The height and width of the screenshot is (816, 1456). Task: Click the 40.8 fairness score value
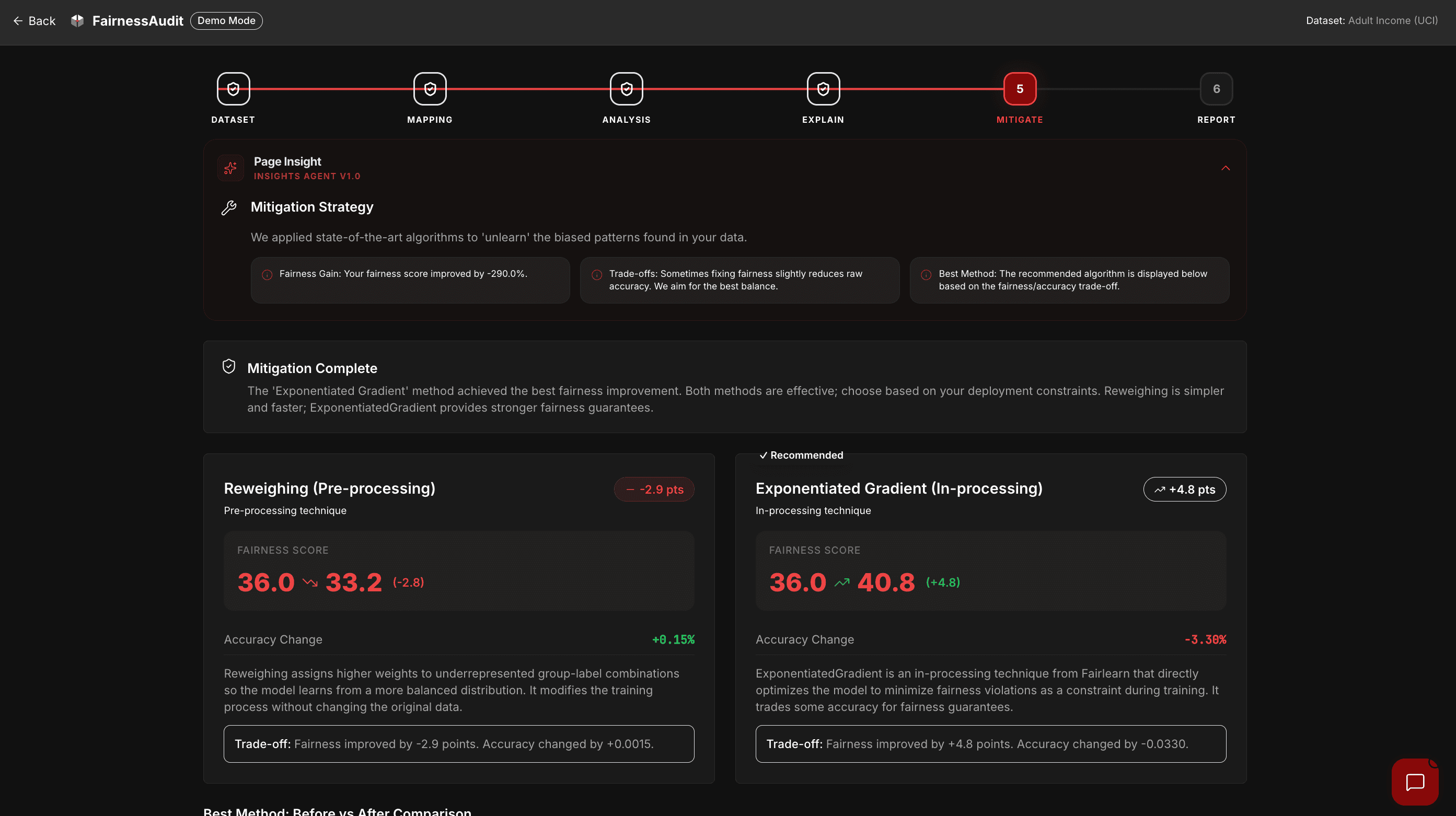[886, 582]
